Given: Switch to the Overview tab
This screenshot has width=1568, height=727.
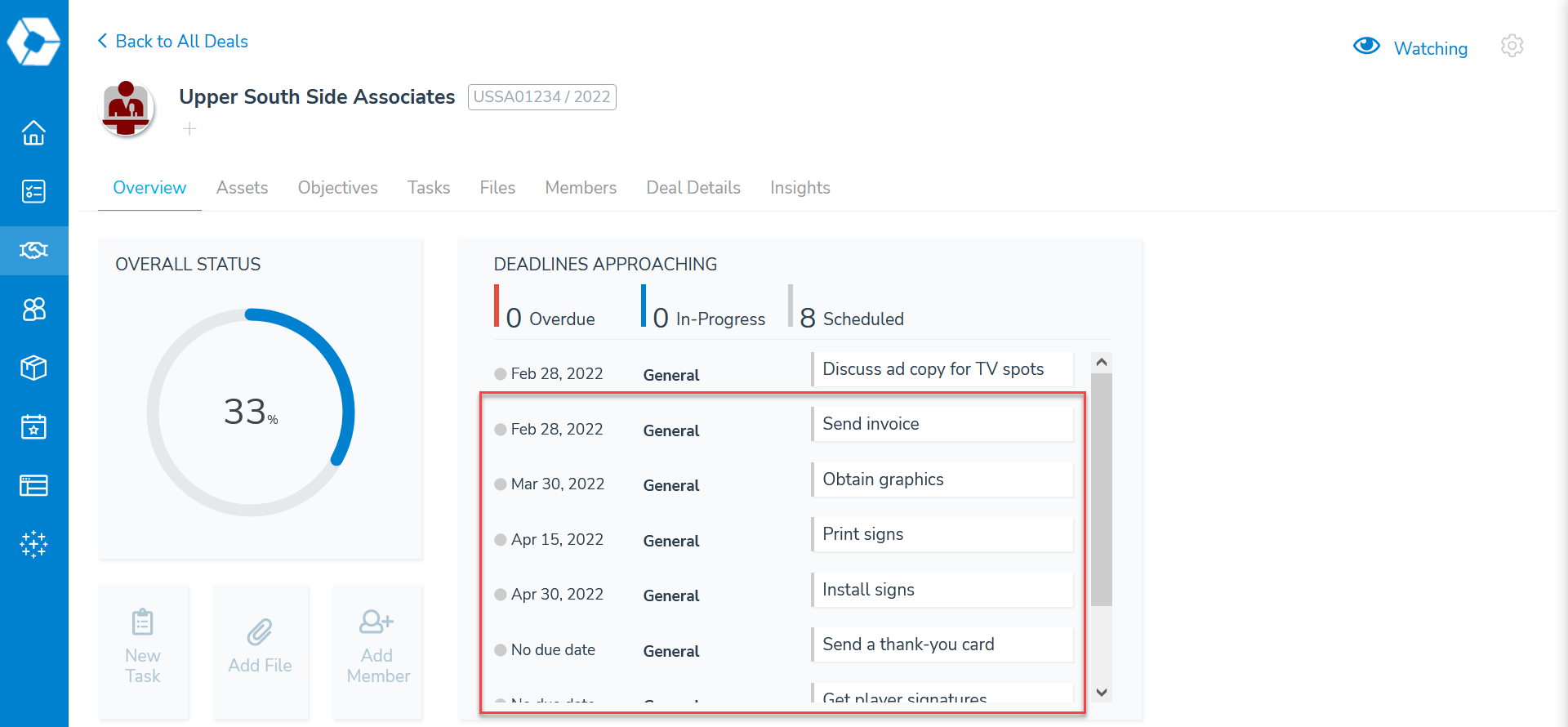Looking at the screenshot, I should (x=149, y=188).
